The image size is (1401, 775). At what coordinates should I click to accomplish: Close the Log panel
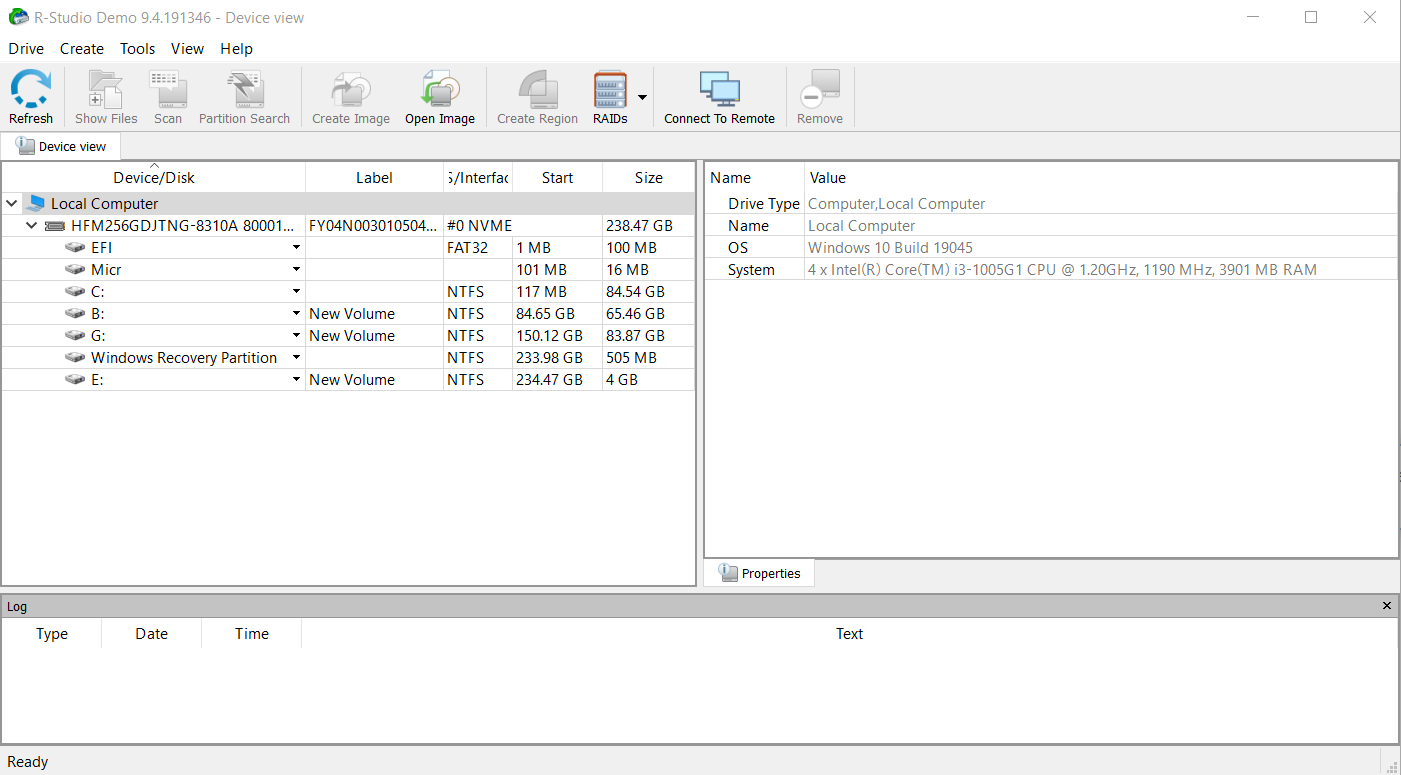[x=1386, y=606]
